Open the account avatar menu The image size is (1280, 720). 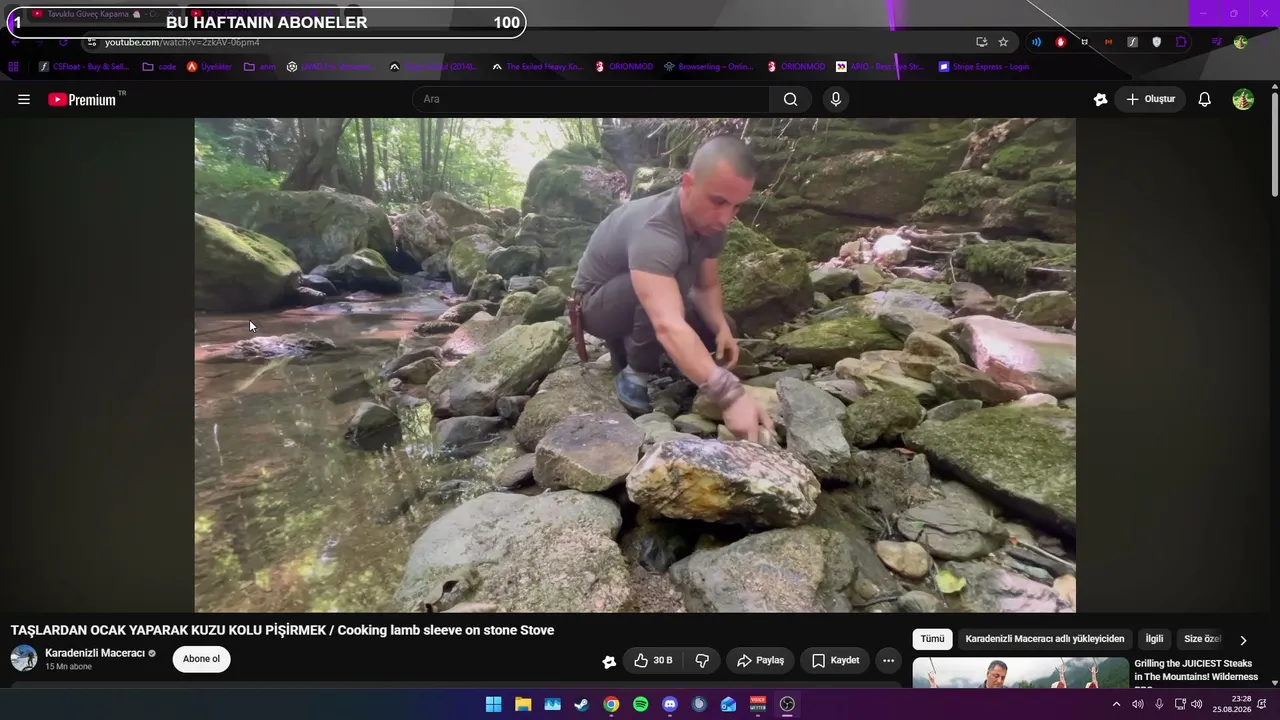pyautogui.click(x=1243, y=99)
